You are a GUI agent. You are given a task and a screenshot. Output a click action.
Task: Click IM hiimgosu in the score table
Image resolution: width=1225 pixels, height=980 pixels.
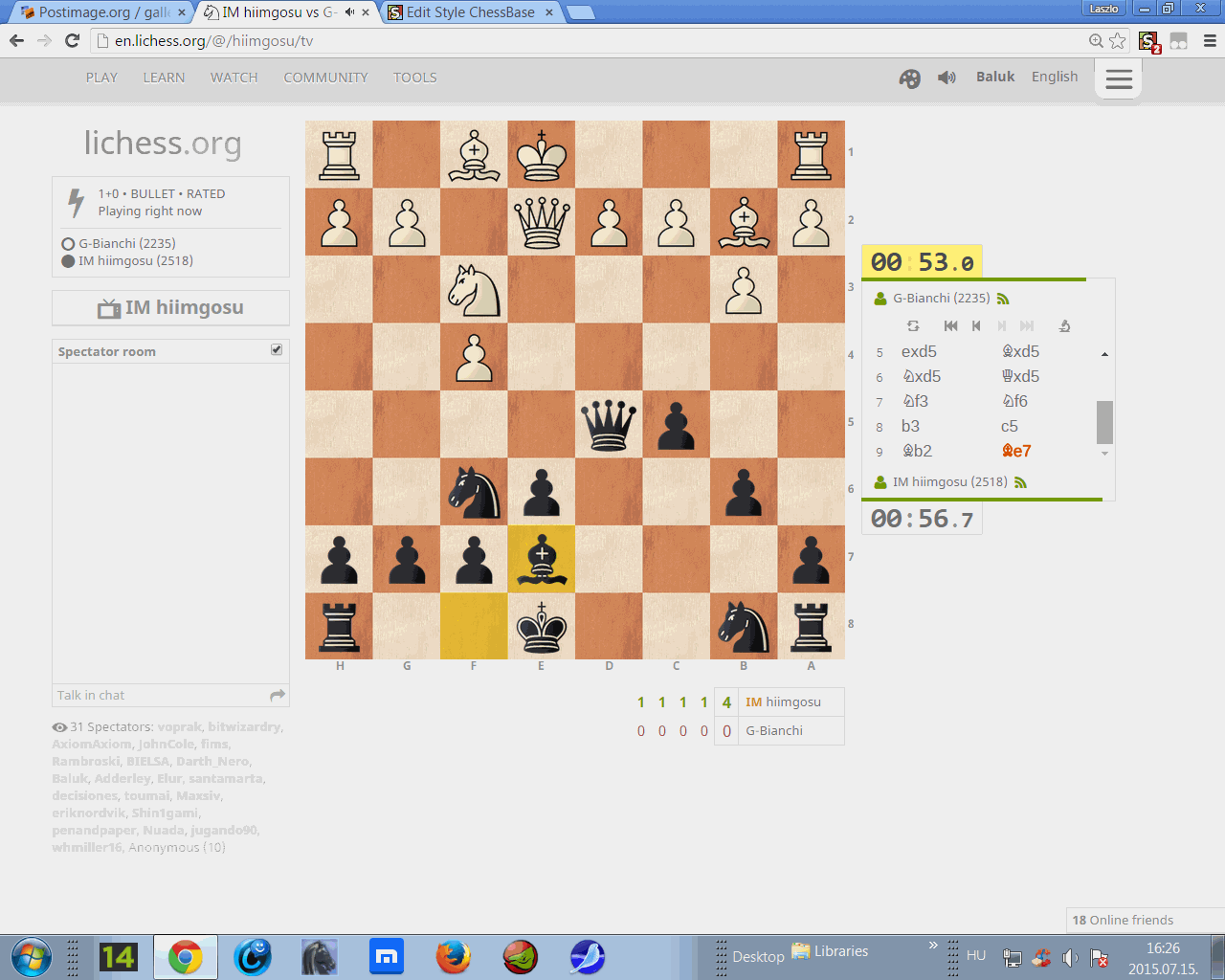tap(783, 702)
